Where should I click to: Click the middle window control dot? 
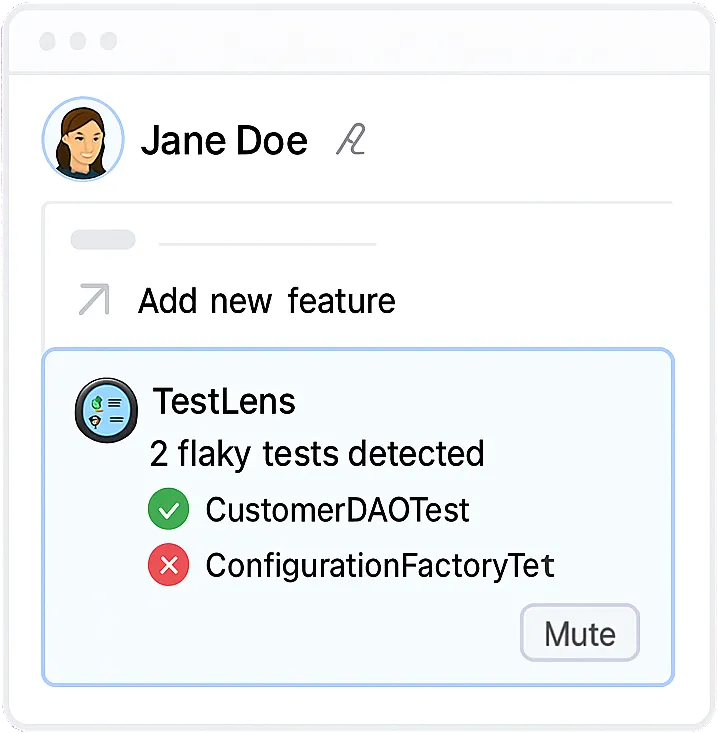click(x=78, y=41)
